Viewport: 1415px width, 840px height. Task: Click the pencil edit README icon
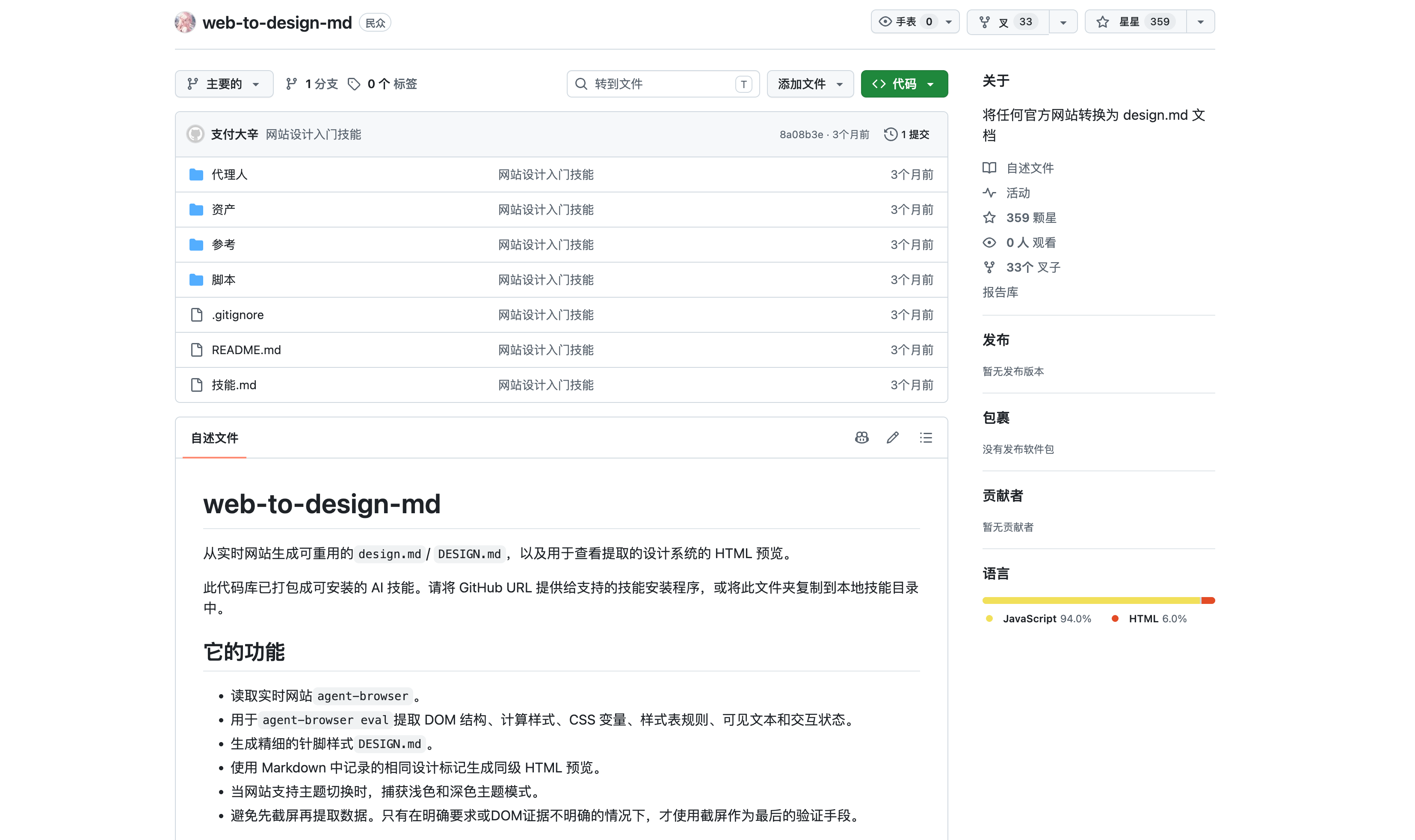click(x=893, y=438)
